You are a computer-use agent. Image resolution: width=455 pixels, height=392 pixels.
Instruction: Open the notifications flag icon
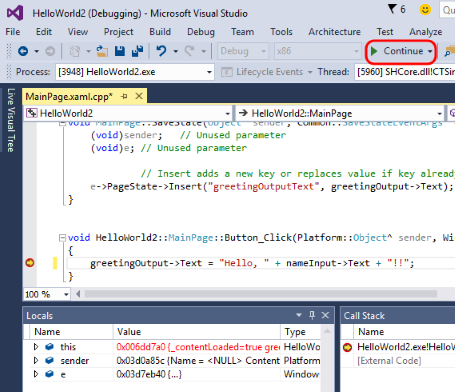point(393,9)
